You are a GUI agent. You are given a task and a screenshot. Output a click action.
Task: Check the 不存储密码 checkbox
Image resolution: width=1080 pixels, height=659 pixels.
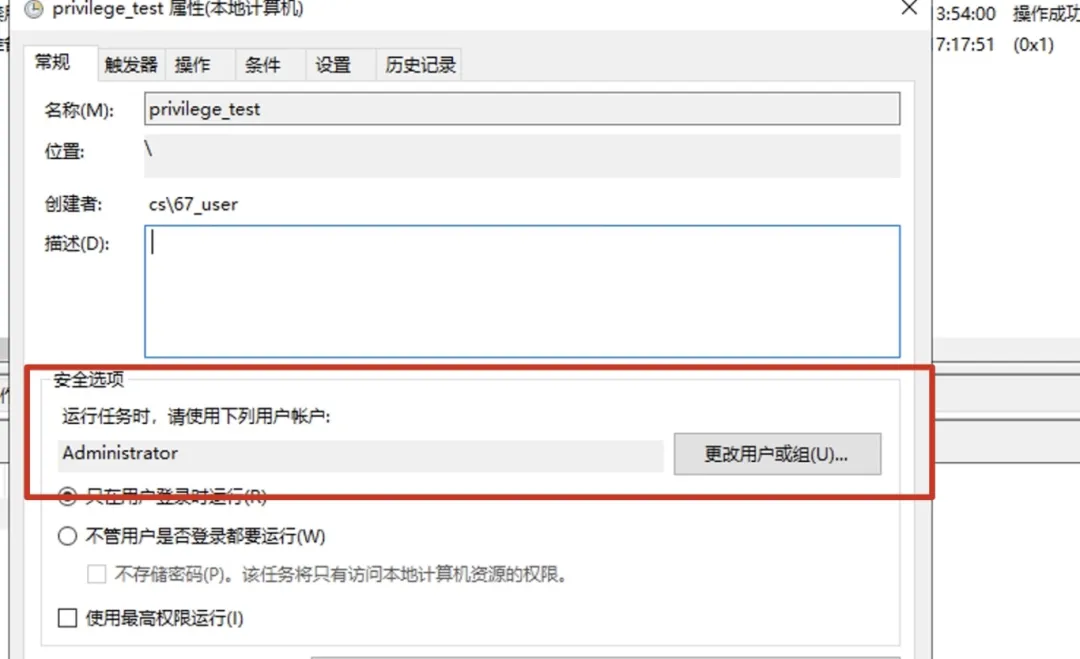pos(97,573)
